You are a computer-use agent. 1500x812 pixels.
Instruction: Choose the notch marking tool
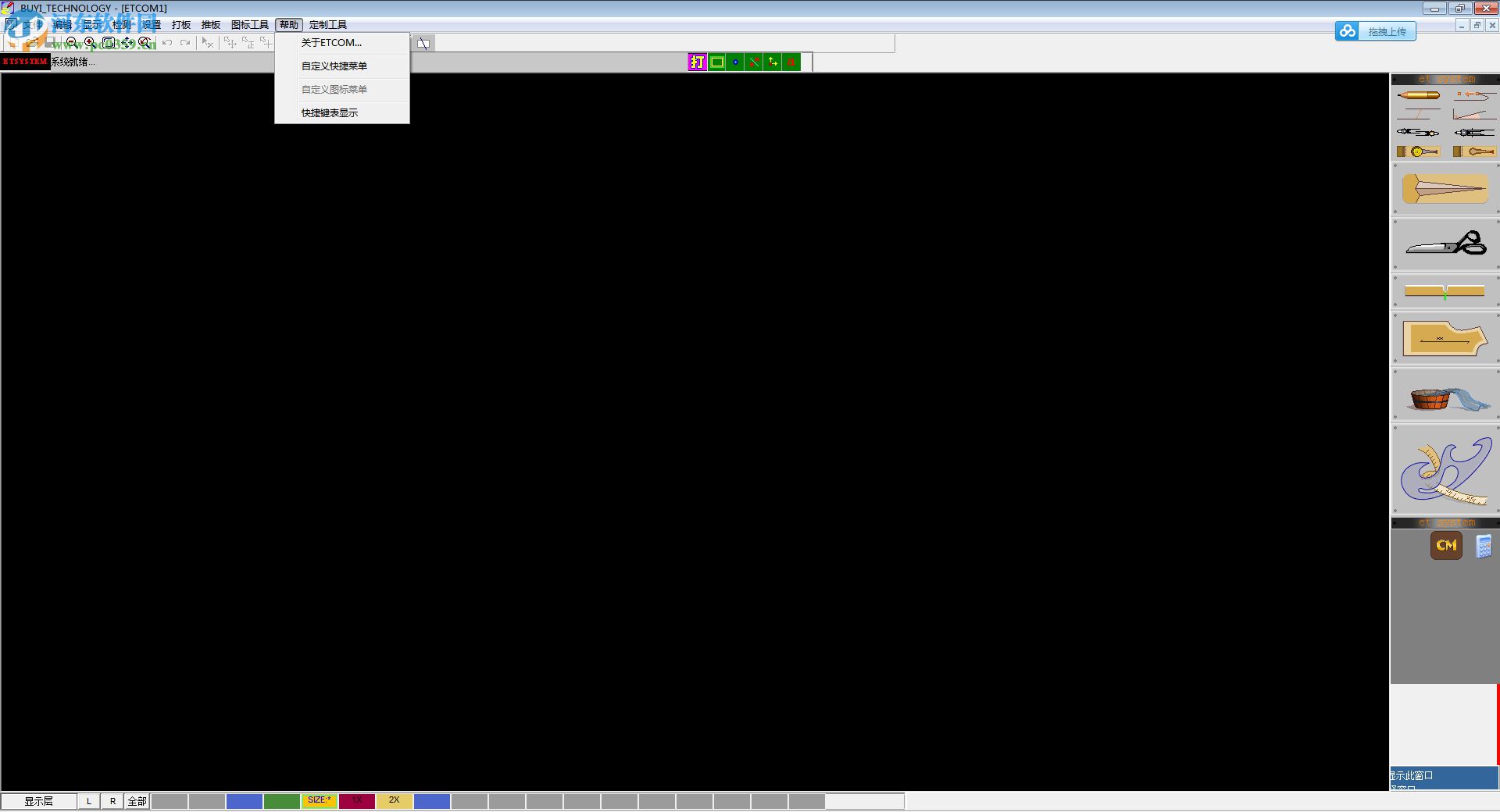[x=1445, y=291]
